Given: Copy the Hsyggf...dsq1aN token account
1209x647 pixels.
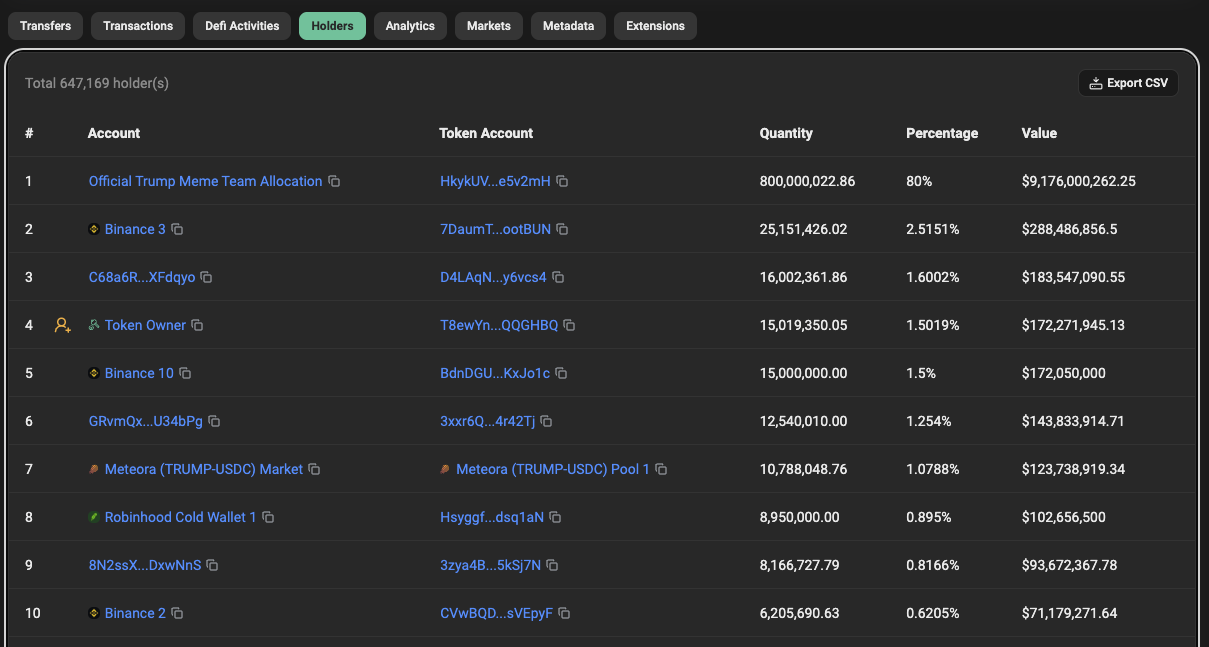Looking at the screenshot, I should (x=555, y=517).
